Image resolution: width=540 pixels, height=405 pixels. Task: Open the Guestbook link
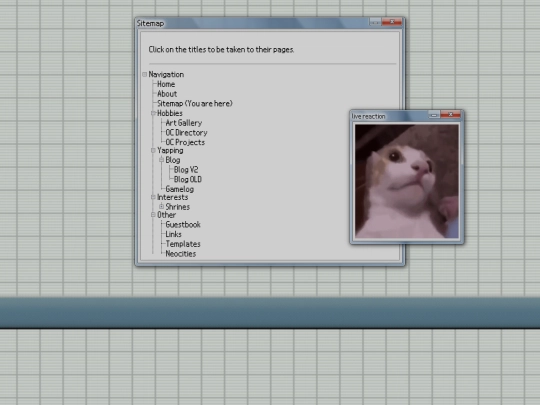click(x=183, y=225)
